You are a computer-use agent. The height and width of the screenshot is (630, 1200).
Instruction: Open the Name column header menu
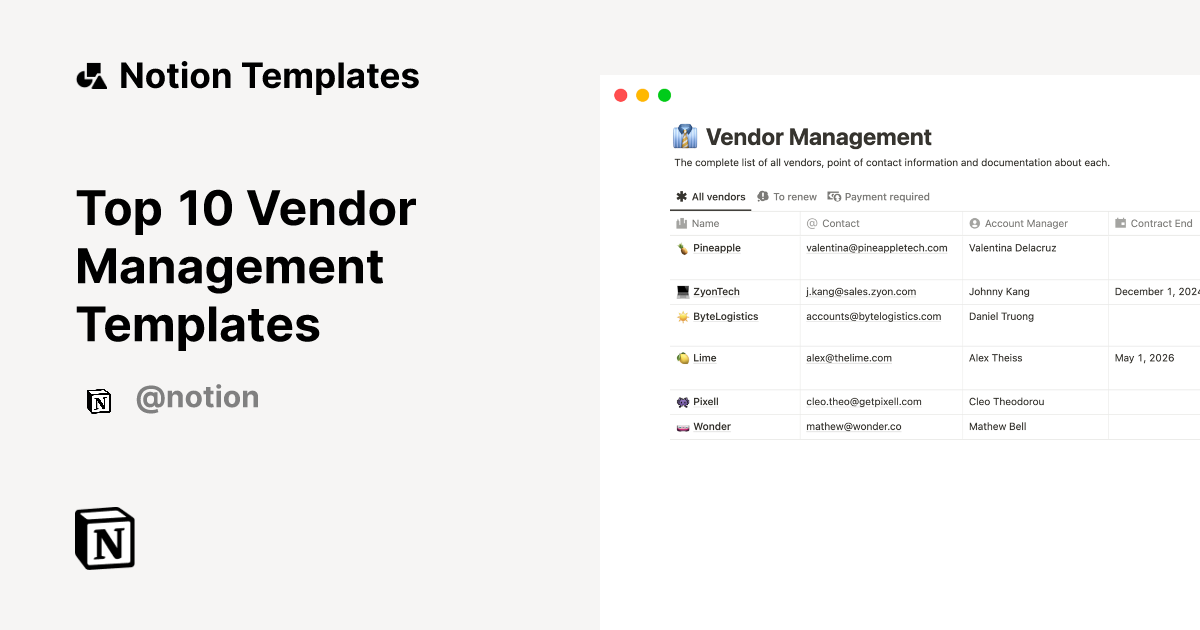[705, 223]
